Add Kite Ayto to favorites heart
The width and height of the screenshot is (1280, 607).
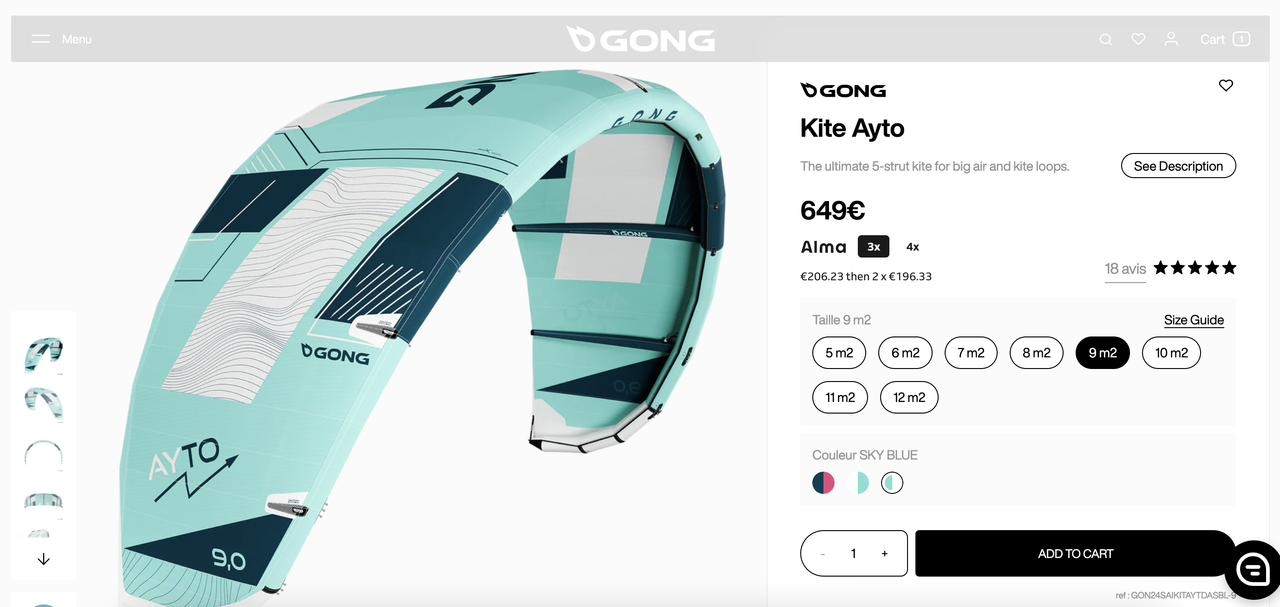[x=1226, y=86]
